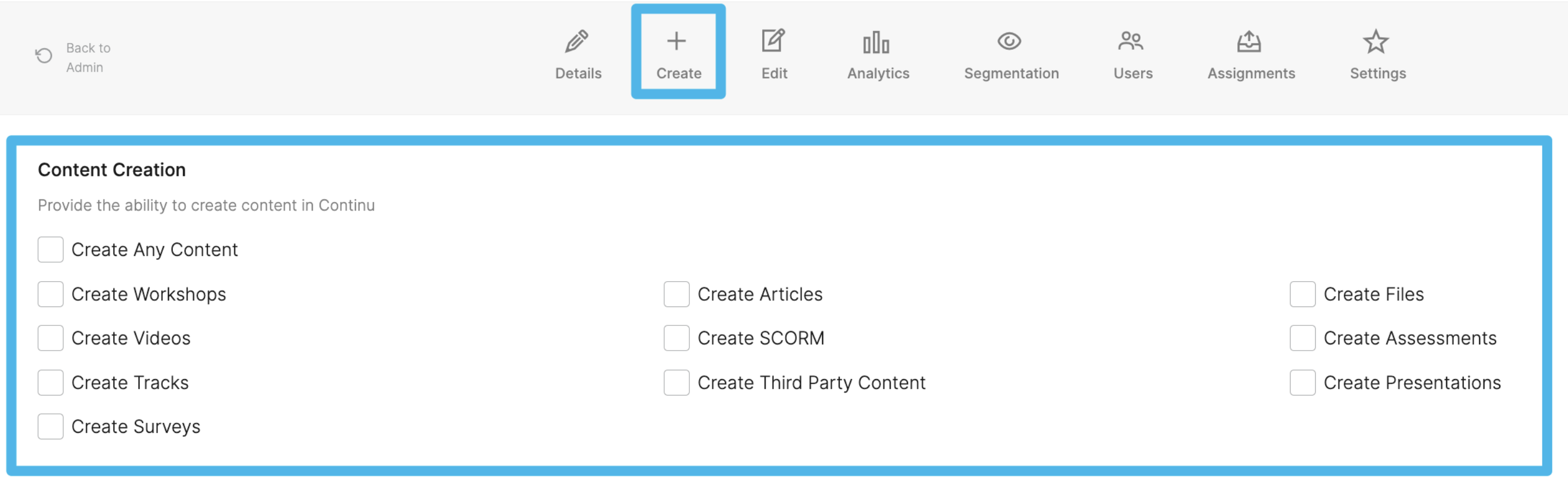Toggle the Create Assessments checkbox
Viewport: 1568px width, 504px height.
1302,338
